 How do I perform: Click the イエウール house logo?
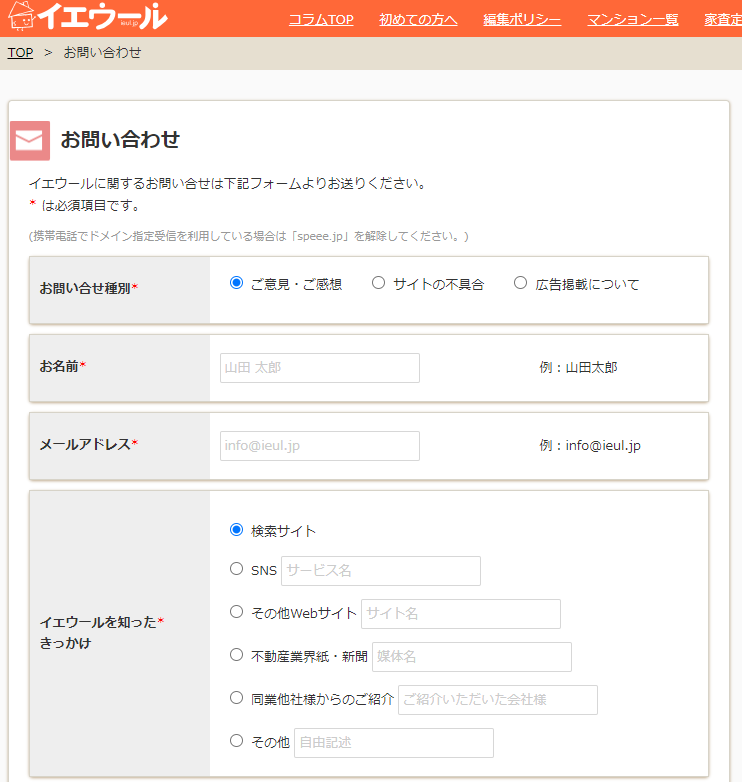(x=88, y=16)
